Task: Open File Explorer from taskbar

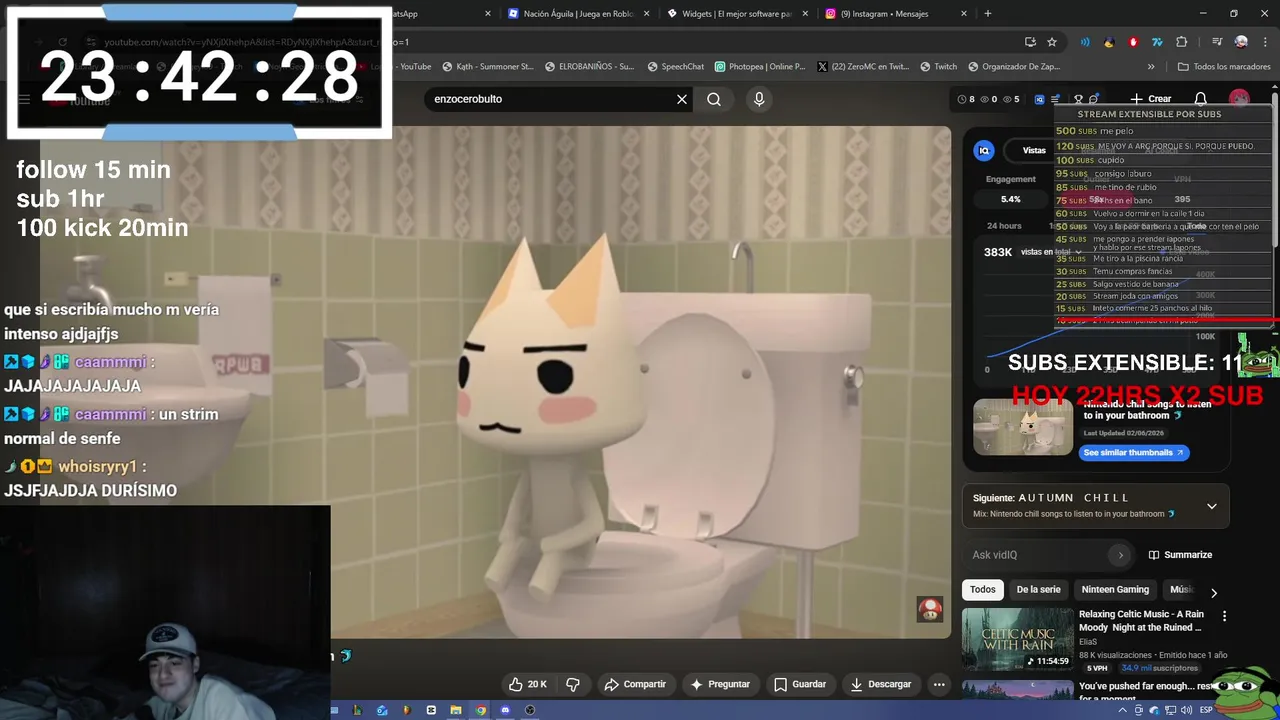Action: (456, 710)
